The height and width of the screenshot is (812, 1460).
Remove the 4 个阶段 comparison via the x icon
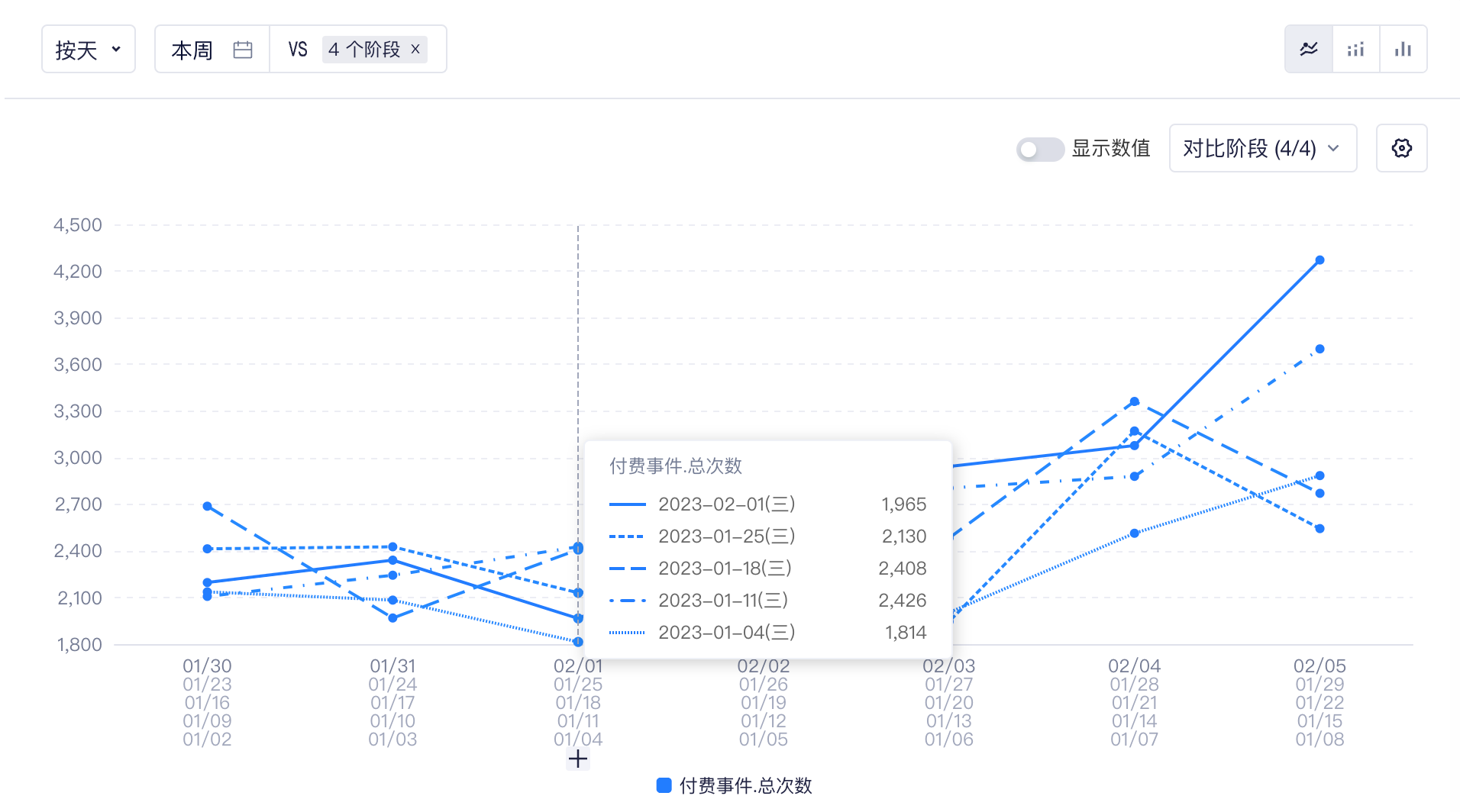[415, 49]
